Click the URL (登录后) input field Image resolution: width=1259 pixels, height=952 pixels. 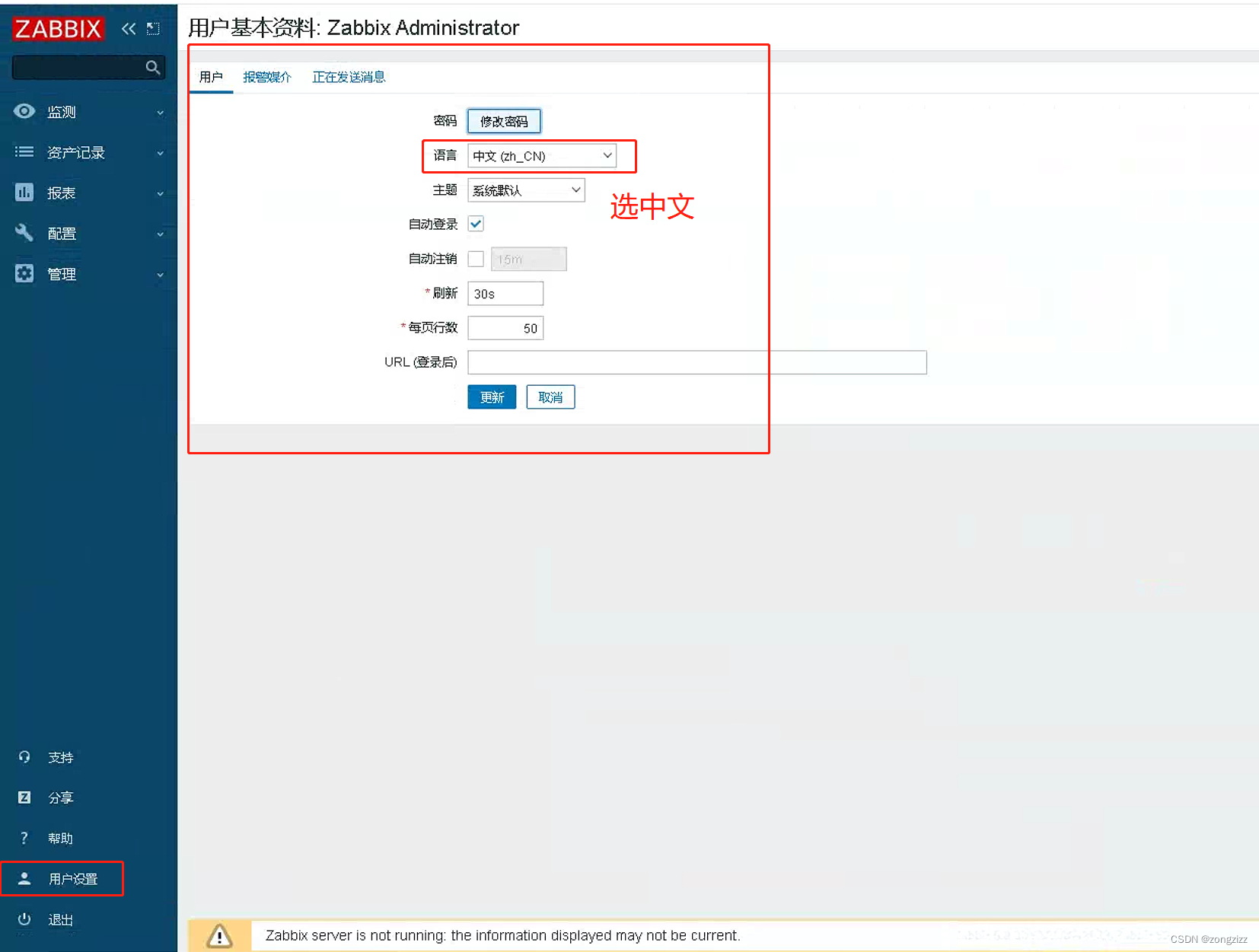pyautogui.click(x=697, y=362)
